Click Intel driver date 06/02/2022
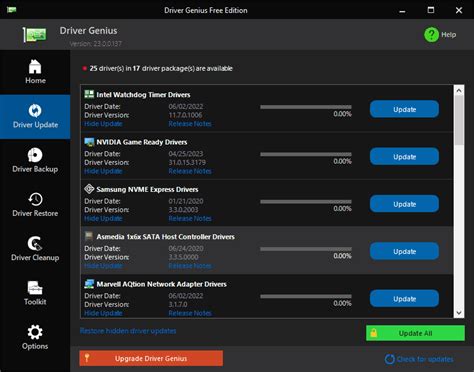Viewport: 474px width, 372px height. tap(186, 106)
